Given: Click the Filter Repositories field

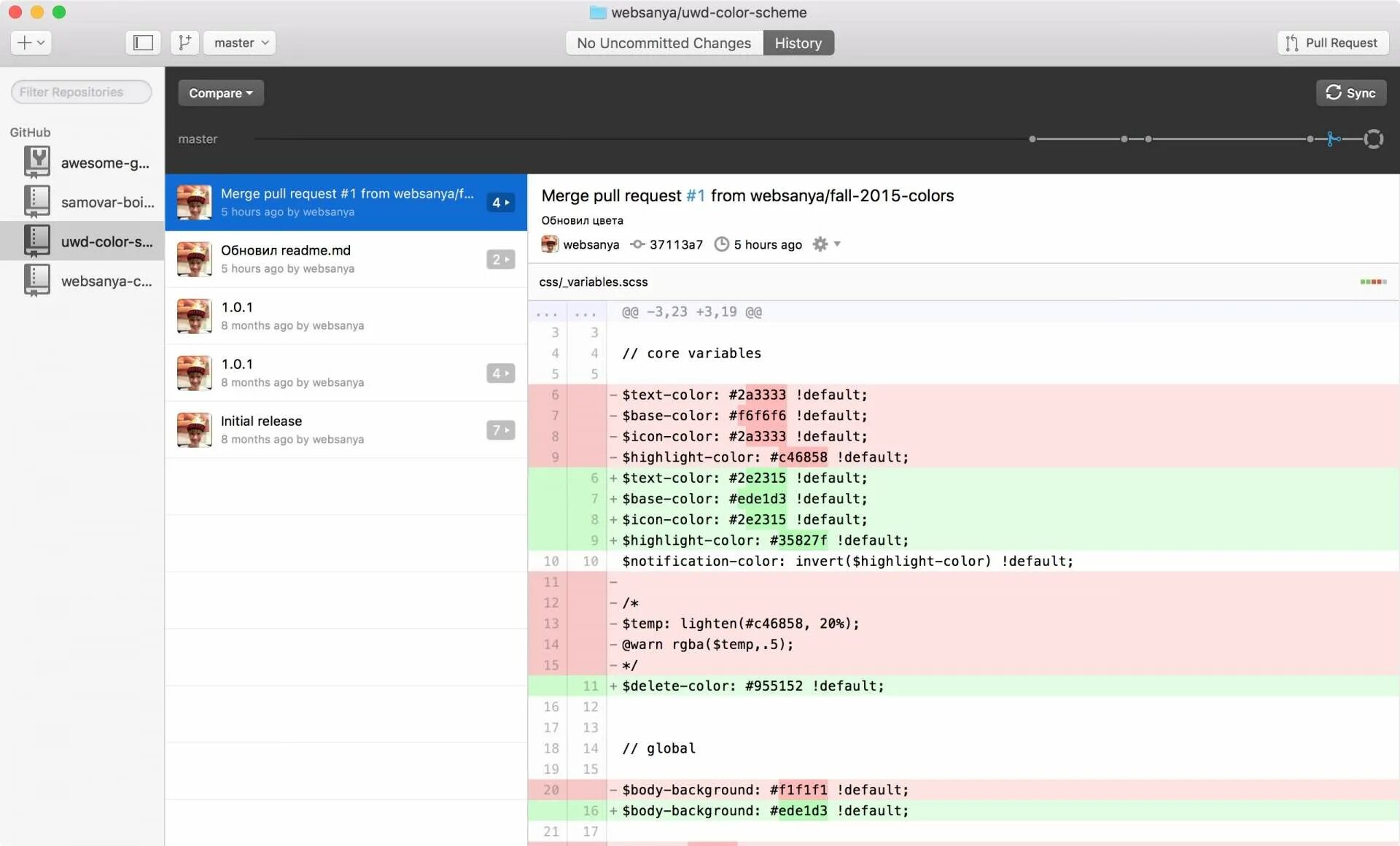Looking at the screenshot, I should pyautogui.click(x=81, y=92).
